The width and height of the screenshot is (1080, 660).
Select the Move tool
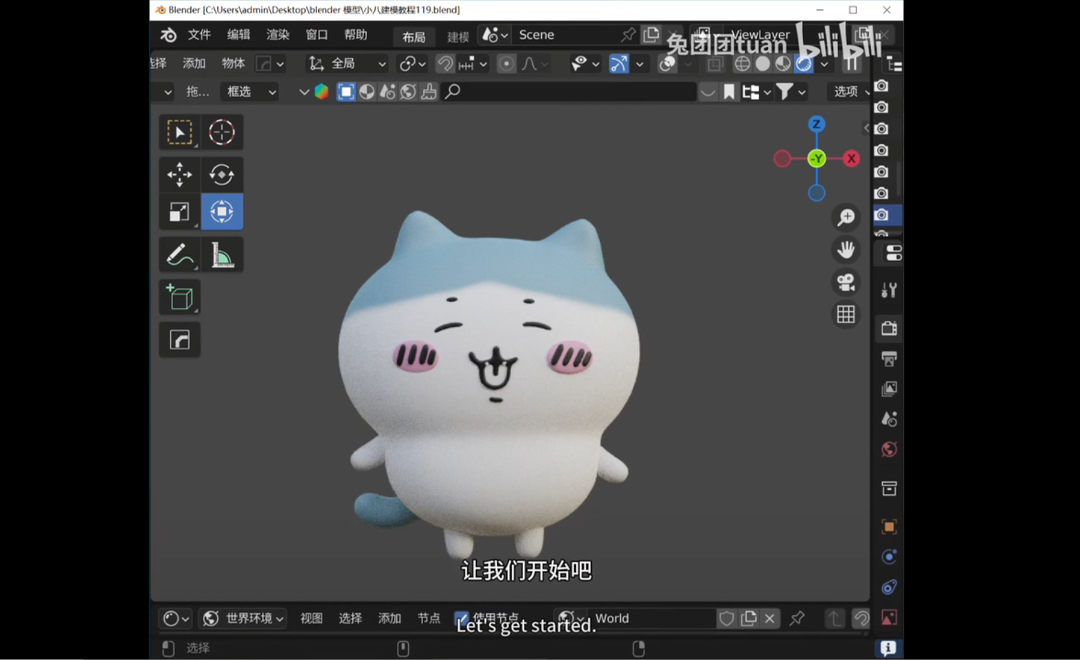[x=179, y=174]
